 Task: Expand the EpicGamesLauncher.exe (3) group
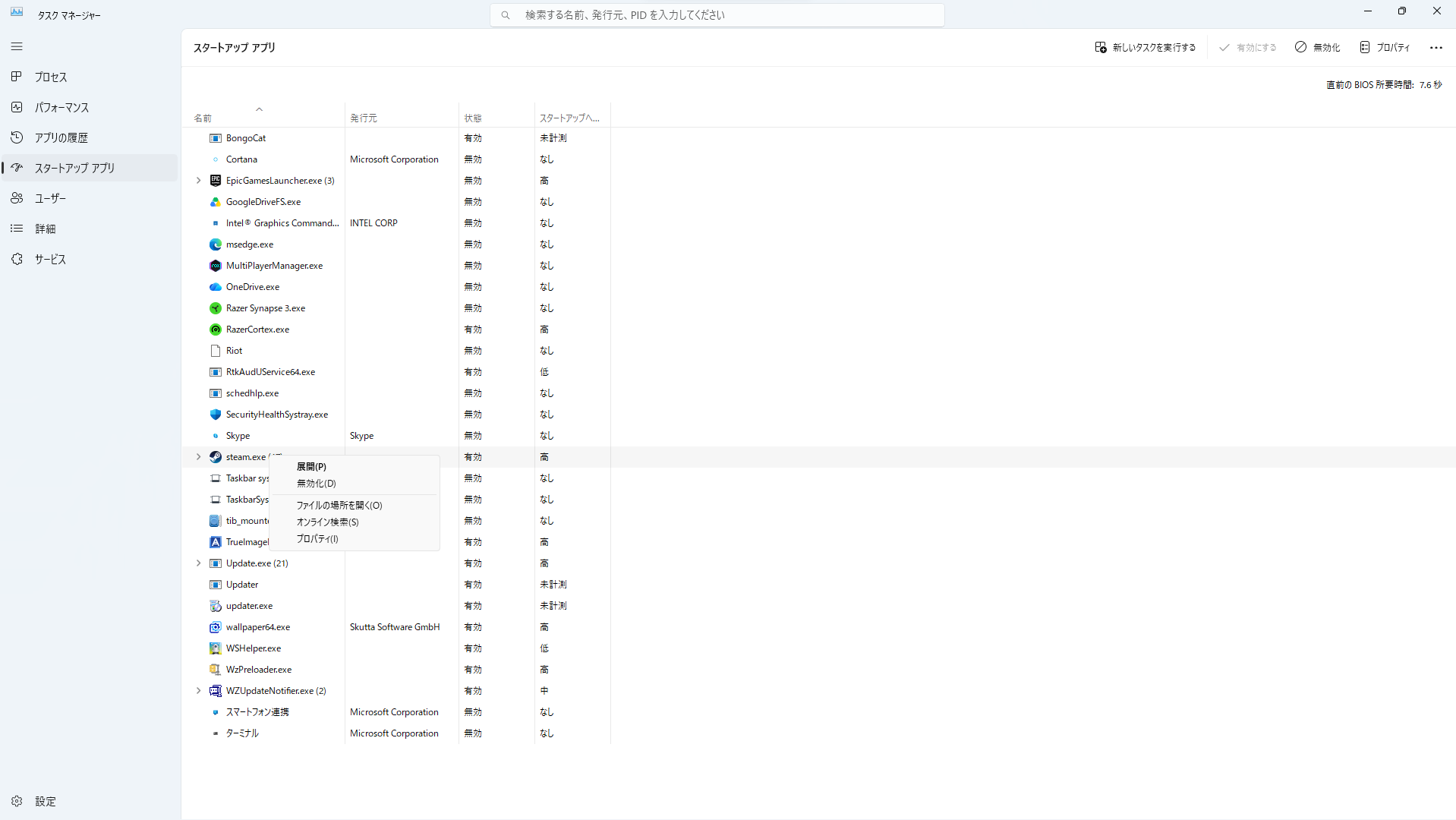pos(199,181)
